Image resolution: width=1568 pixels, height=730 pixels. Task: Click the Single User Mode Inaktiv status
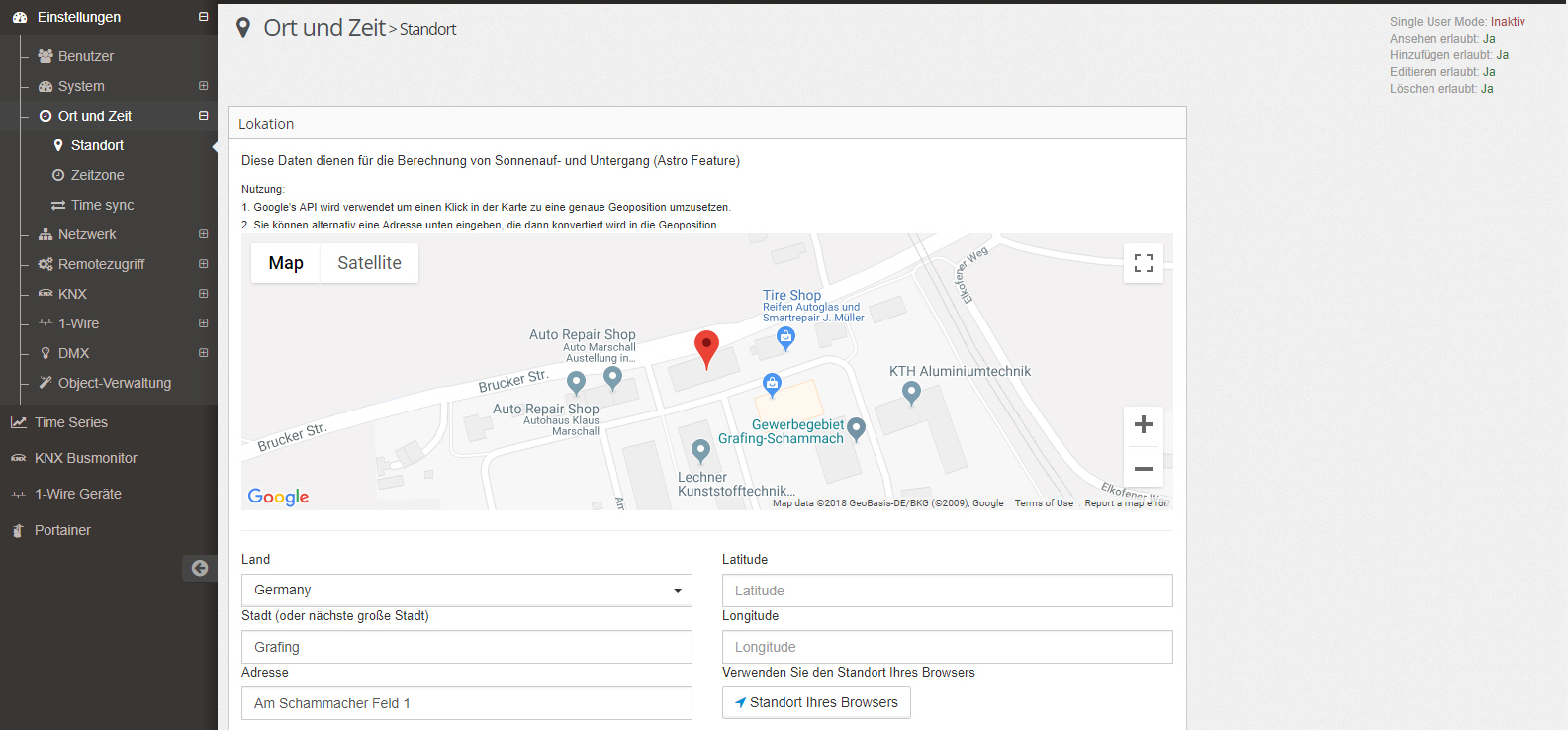[x=1457, y=22]
